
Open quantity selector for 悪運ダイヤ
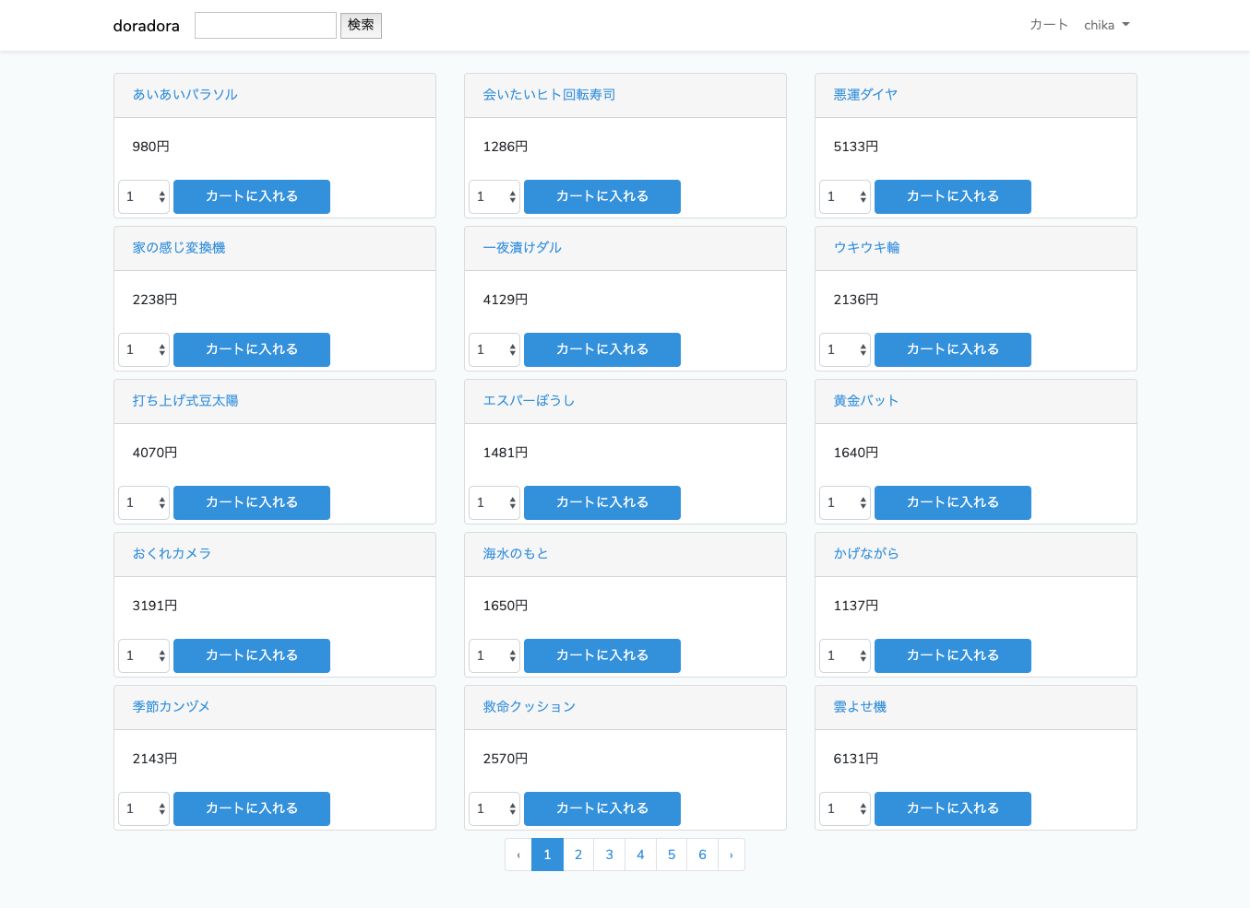point(845,197)
